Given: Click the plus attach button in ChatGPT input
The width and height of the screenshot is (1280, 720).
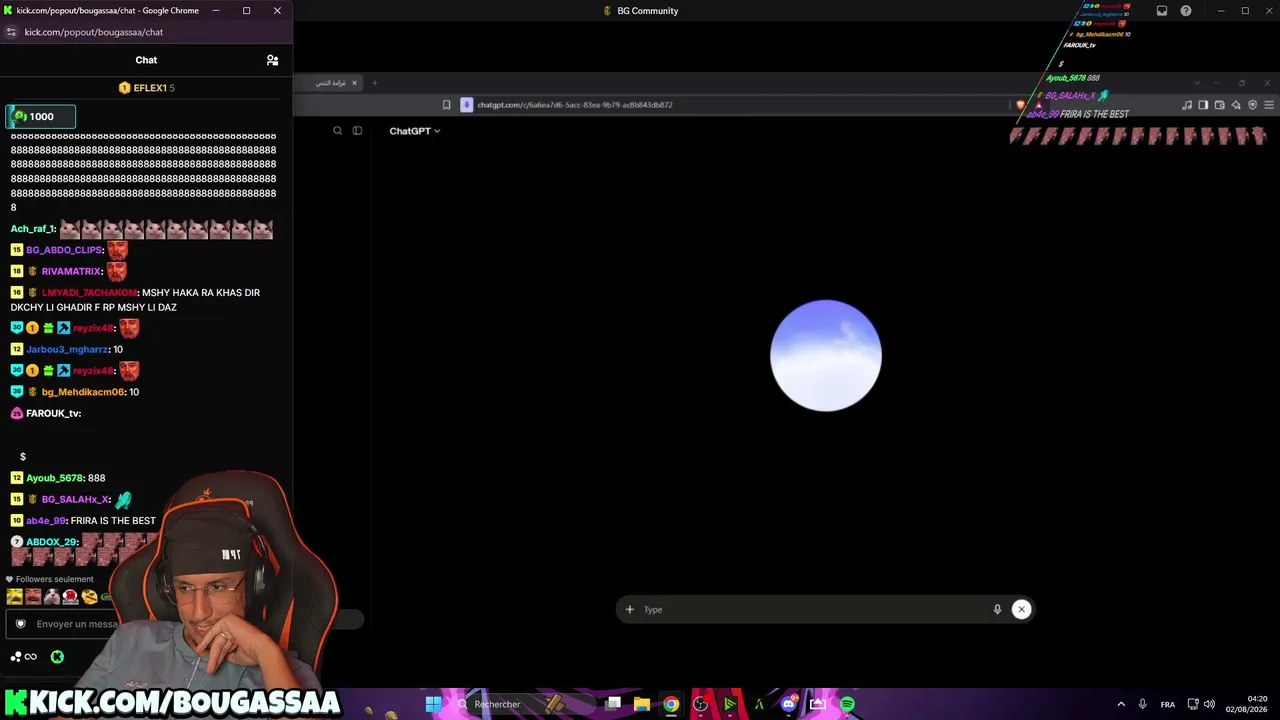Looking at the screenshot, I should click(x=629, y=609).
